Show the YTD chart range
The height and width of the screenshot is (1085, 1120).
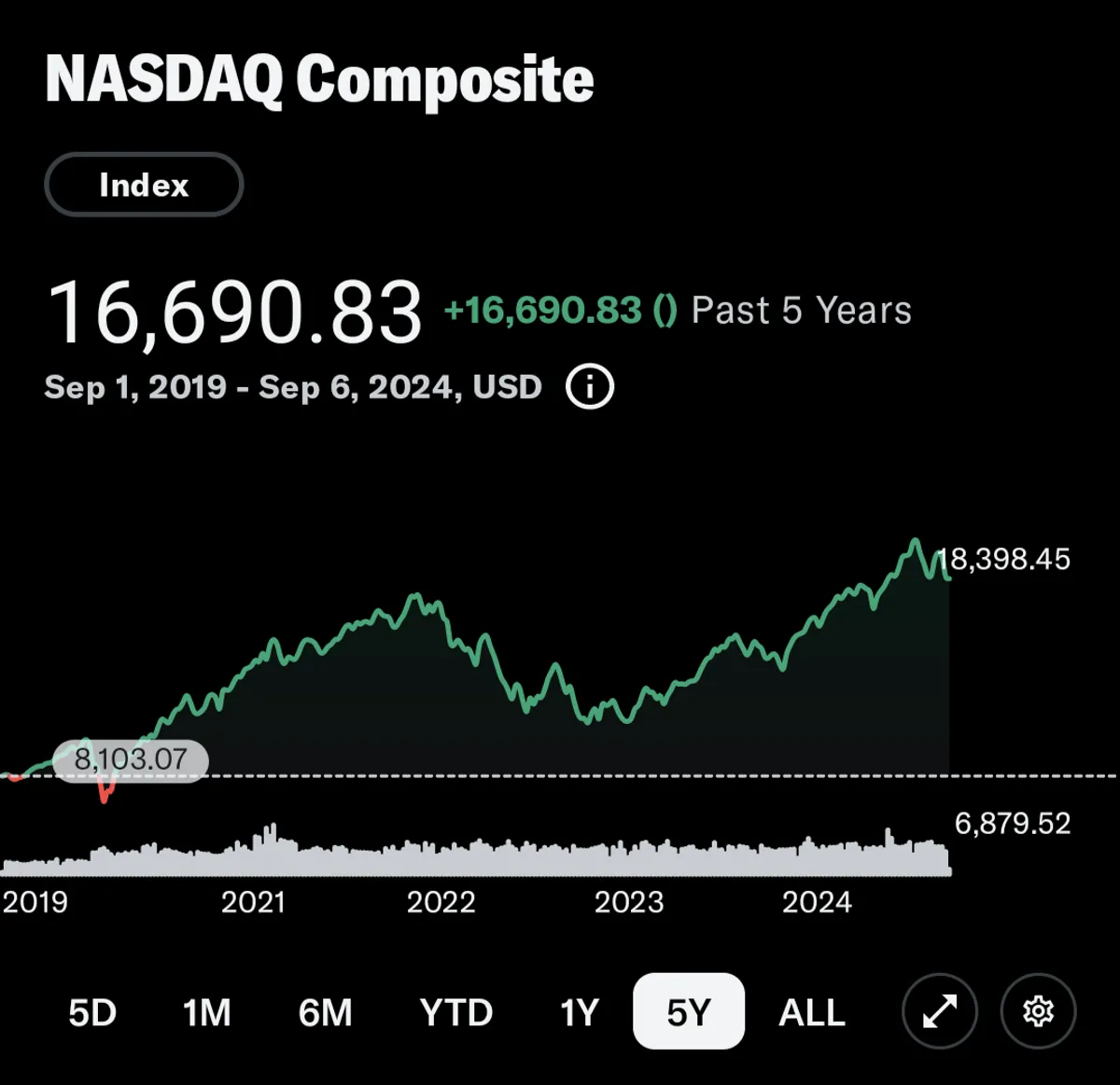point(455,1012)
